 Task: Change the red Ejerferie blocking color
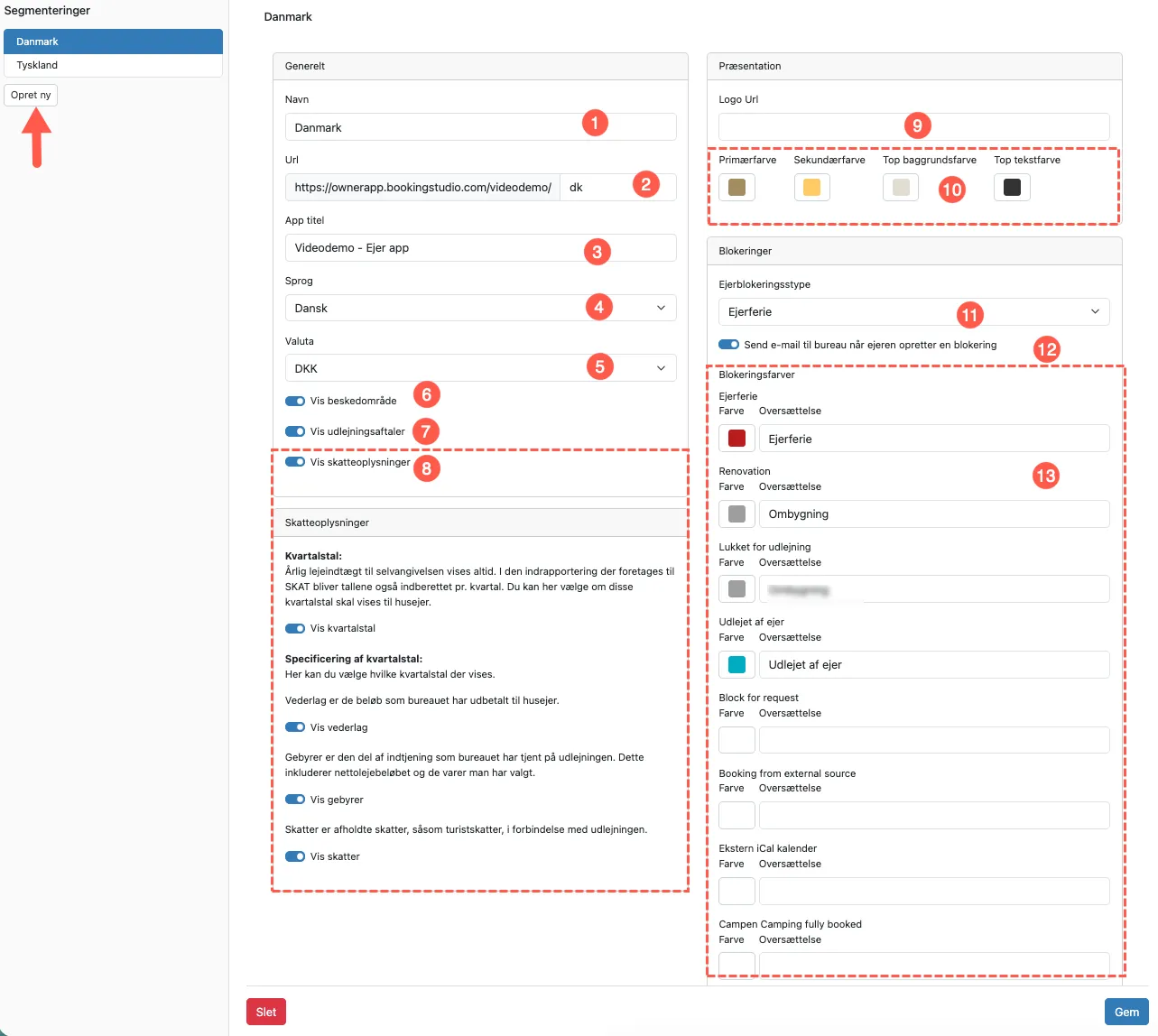(x=736, y=439)
